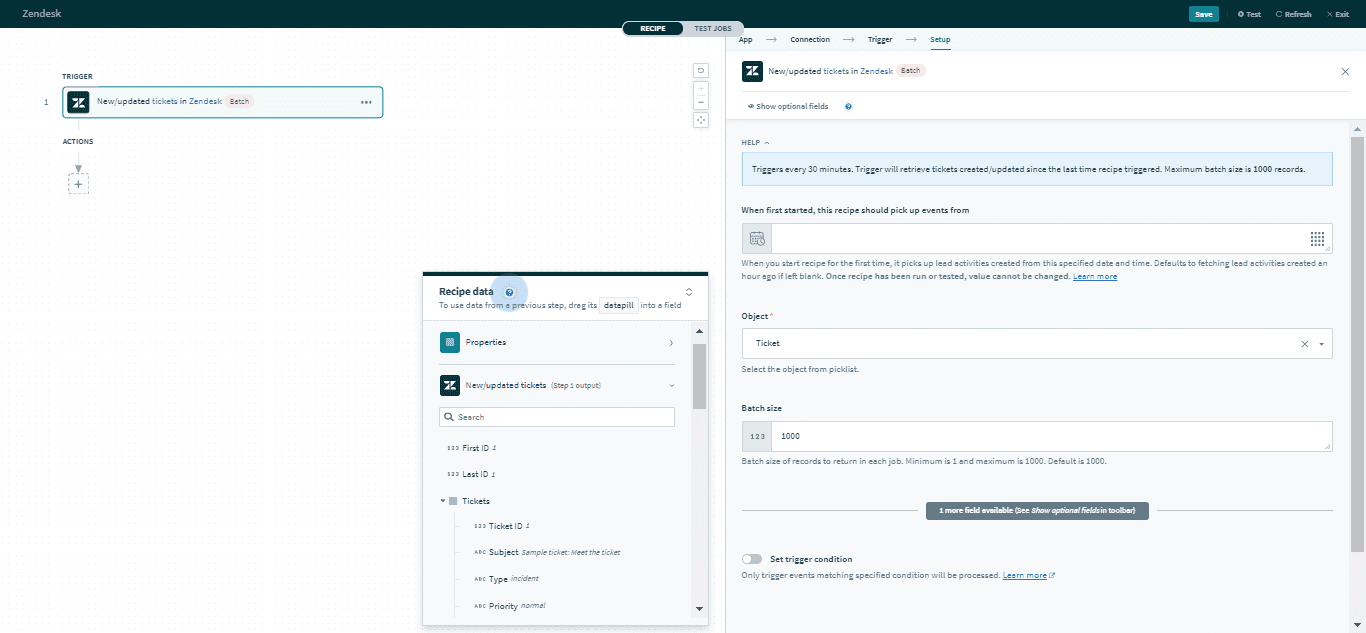The image size is (1366, 633).
Task: Click the canvas zoom in plus button
Action: (701, 88)
